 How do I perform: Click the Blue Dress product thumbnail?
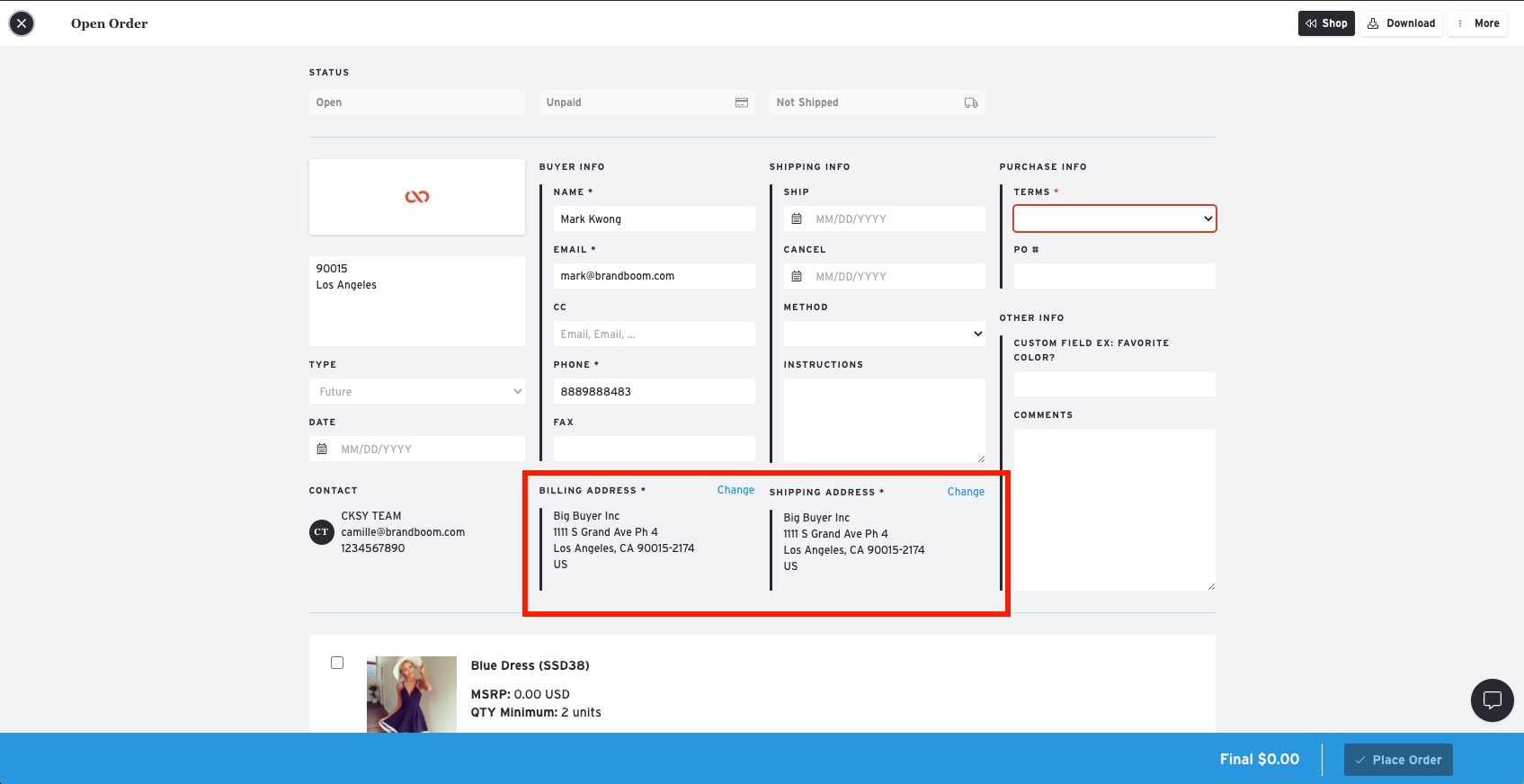(x=411, y=694)
